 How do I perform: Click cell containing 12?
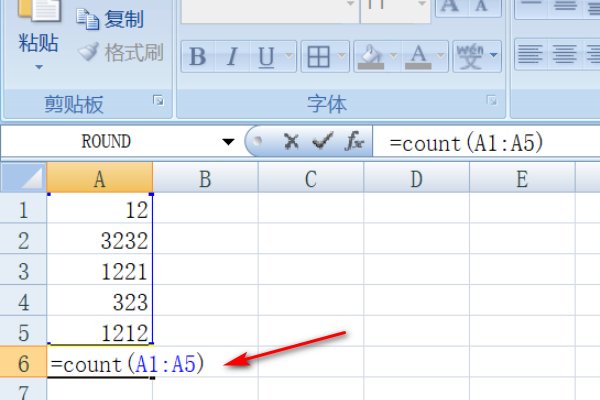pos(100,209)
